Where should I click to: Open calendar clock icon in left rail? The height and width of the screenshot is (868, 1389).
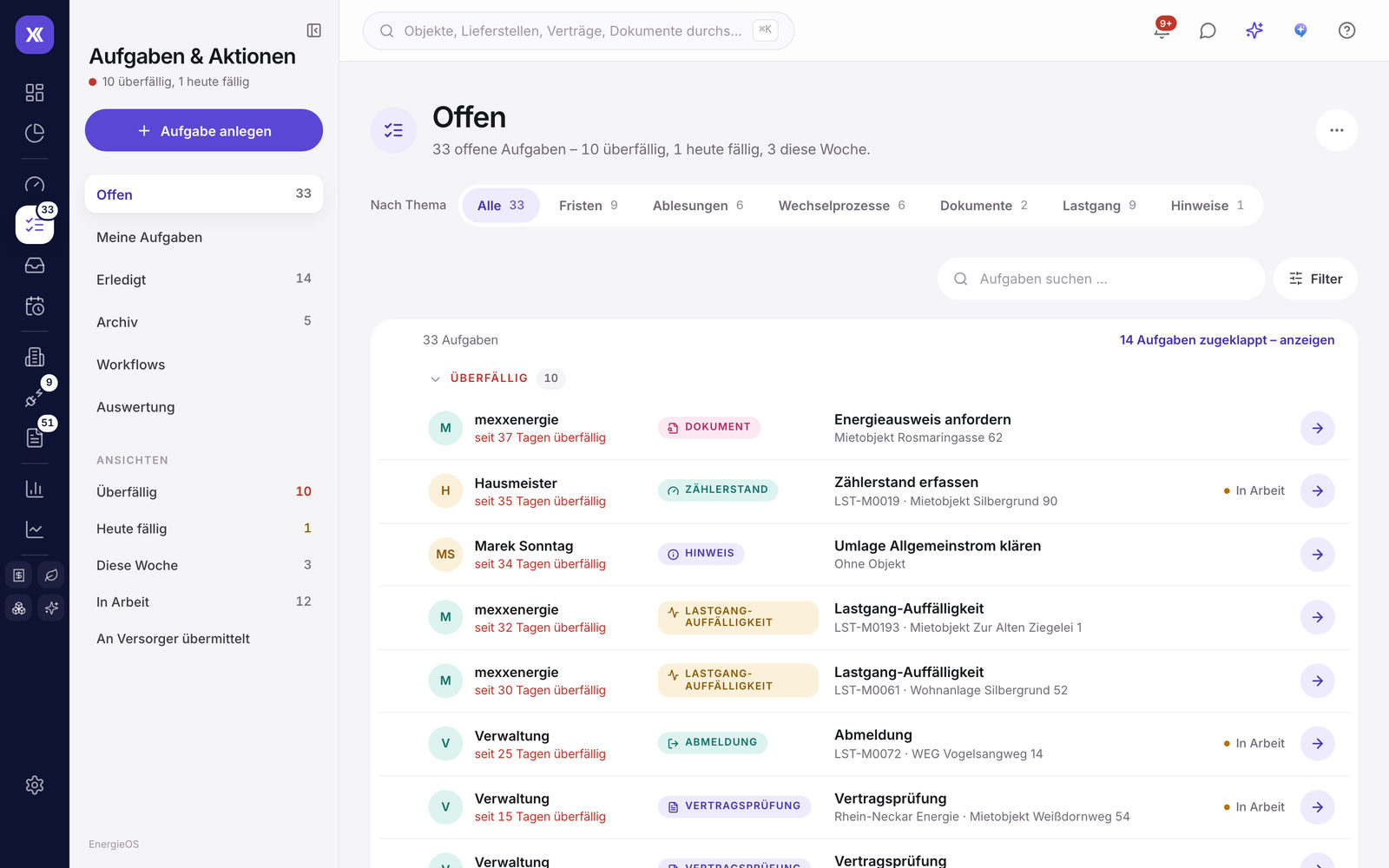coord(35,306)
